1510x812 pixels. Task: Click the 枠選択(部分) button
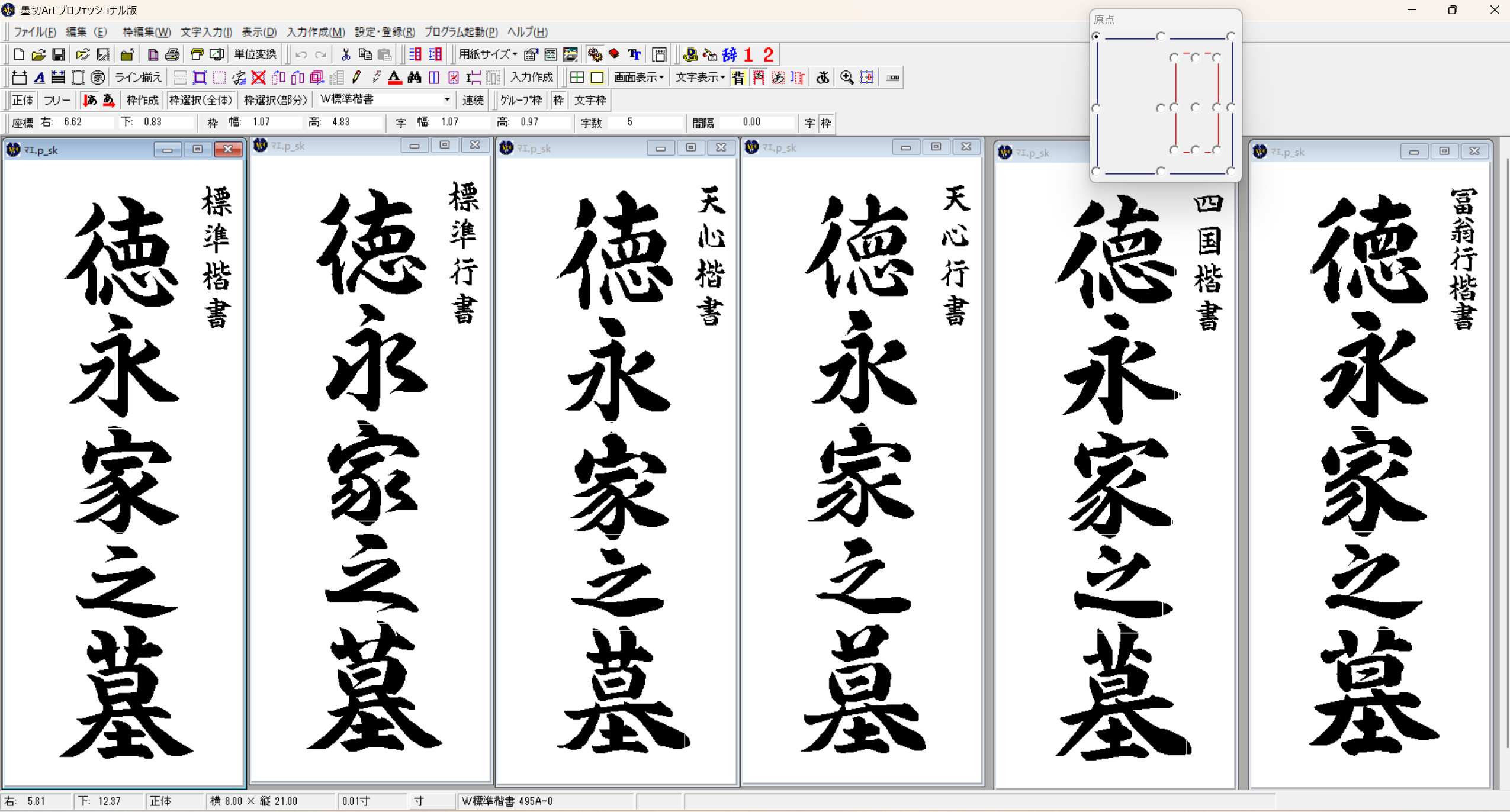pos(275,100)
